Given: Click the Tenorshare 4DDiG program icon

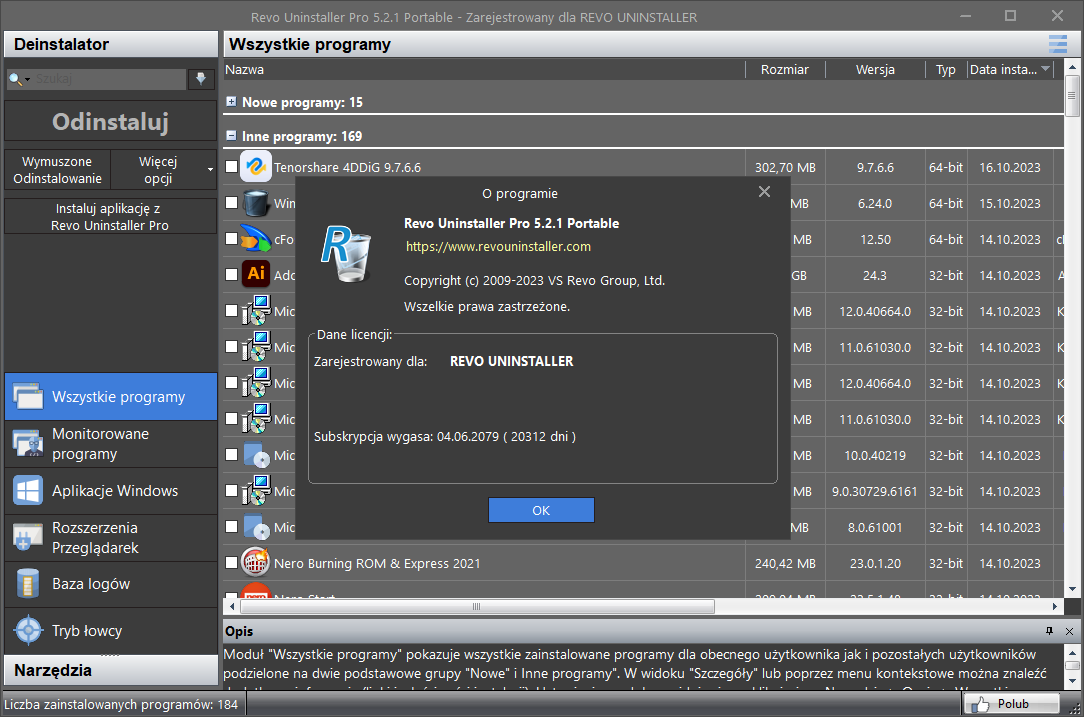Looking at the screenshot, I should [x=256, y=167].
